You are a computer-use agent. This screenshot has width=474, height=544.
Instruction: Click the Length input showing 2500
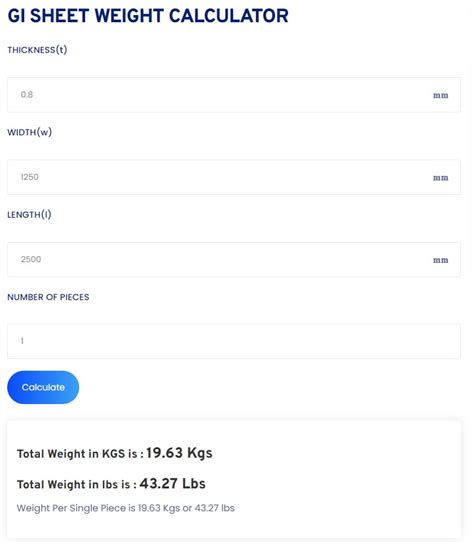pyautogui.click(x=234, y=260)
